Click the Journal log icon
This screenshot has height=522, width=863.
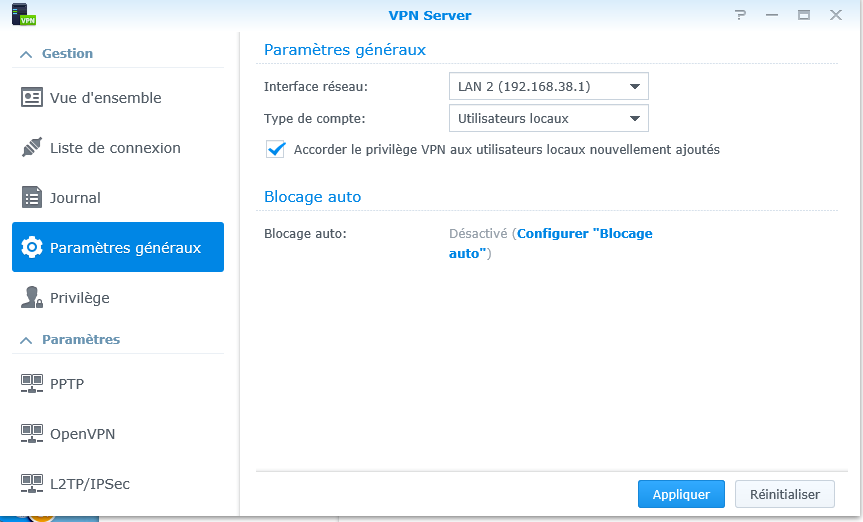pyautogui.click(x=32, y=198)
